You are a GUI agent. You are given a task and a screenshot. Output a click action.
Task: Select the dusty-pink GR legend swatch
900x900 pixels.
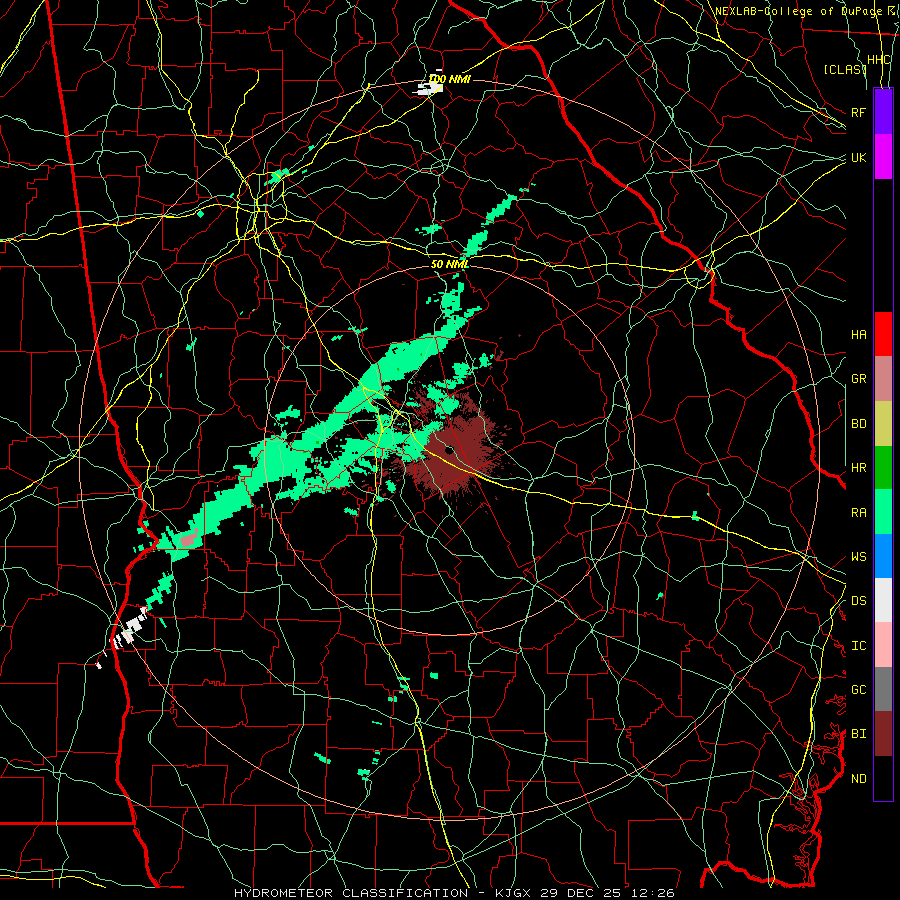coord(883,378)
